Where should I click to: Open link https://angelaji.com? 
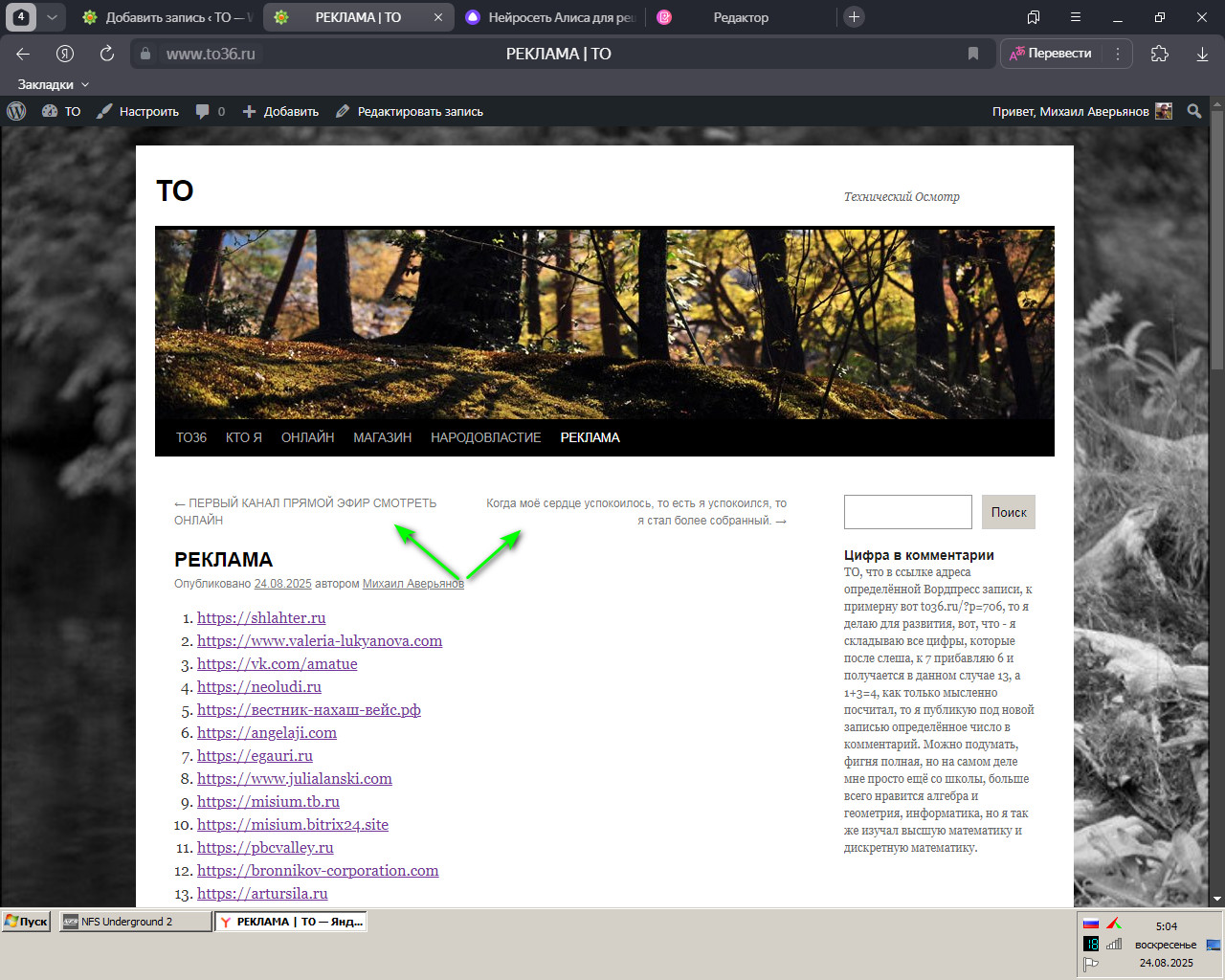(267, 733)
